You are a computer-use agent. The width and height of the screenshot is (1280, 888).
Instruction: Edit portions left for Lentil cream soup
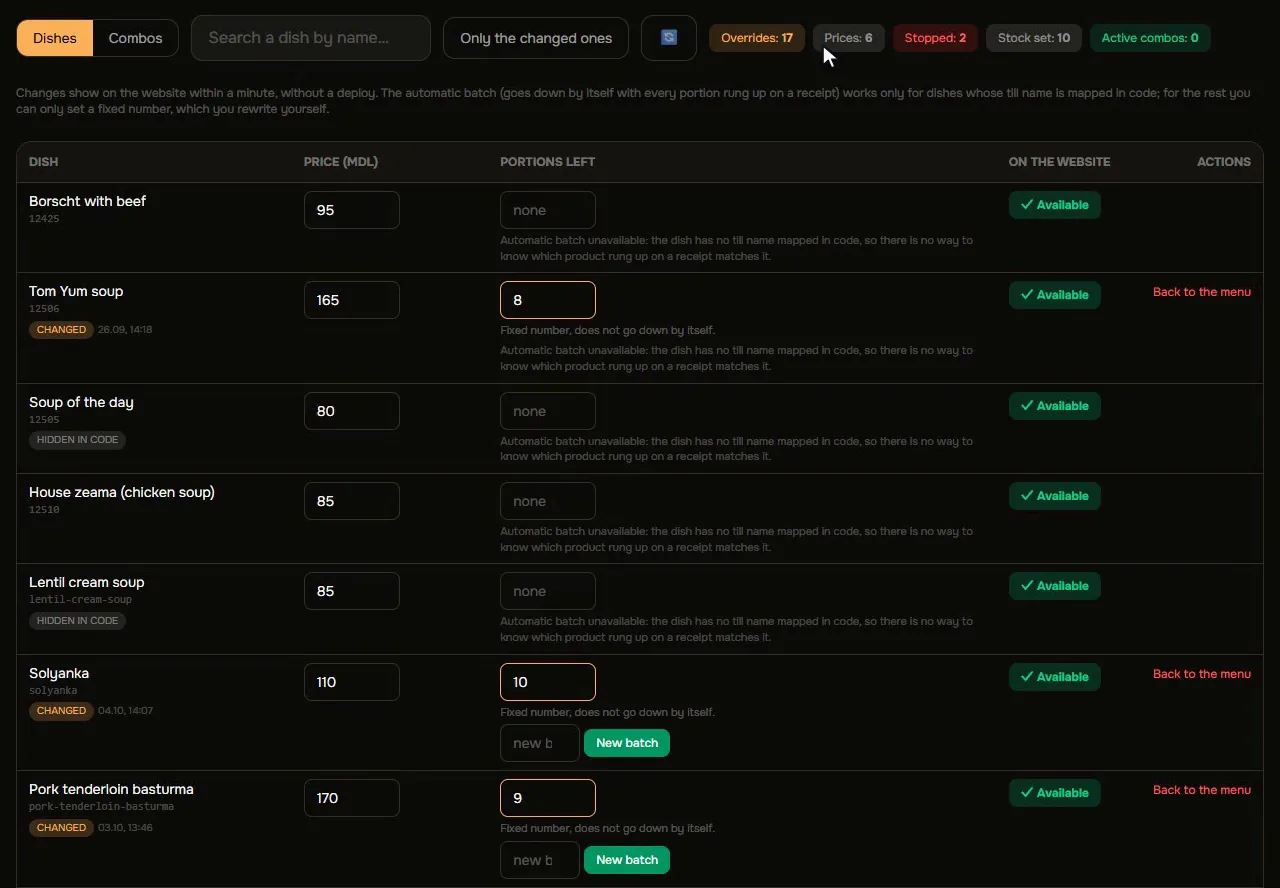(548, 591)
